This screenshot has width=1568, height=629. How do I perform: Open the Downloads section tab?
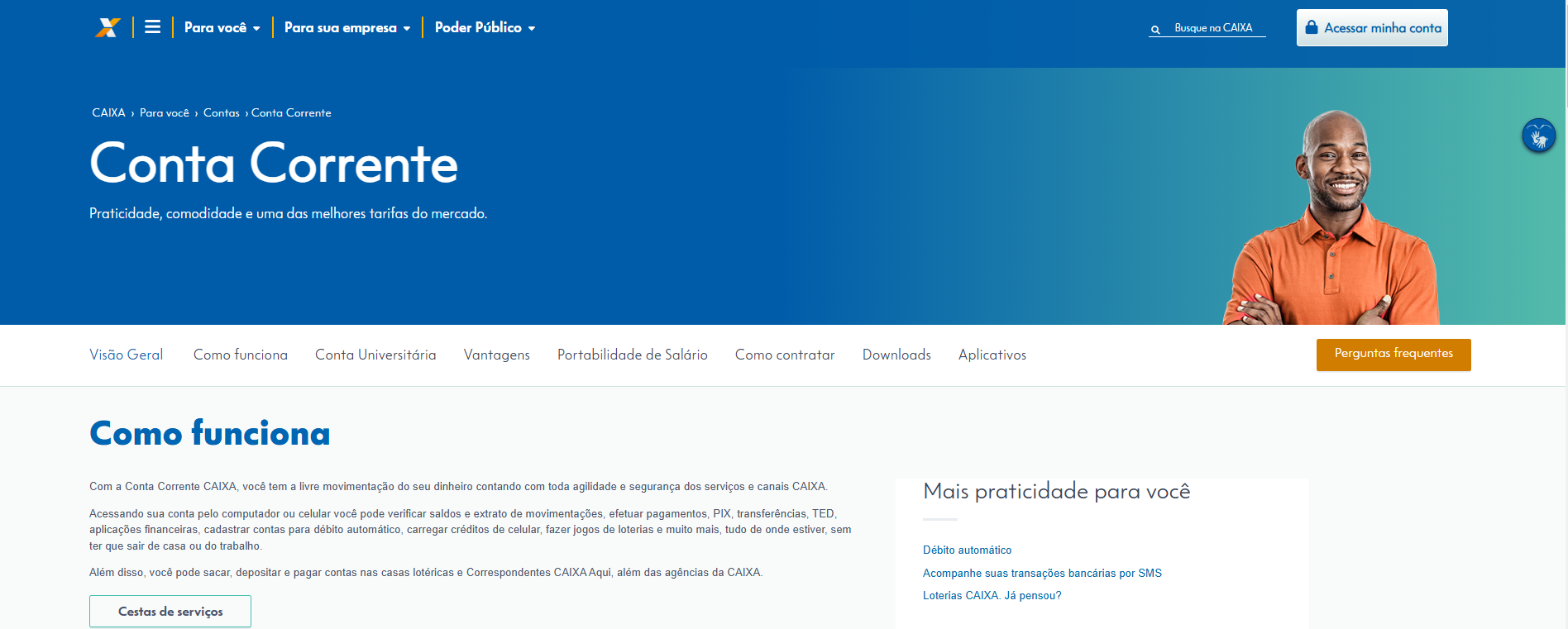coord(896,355)
